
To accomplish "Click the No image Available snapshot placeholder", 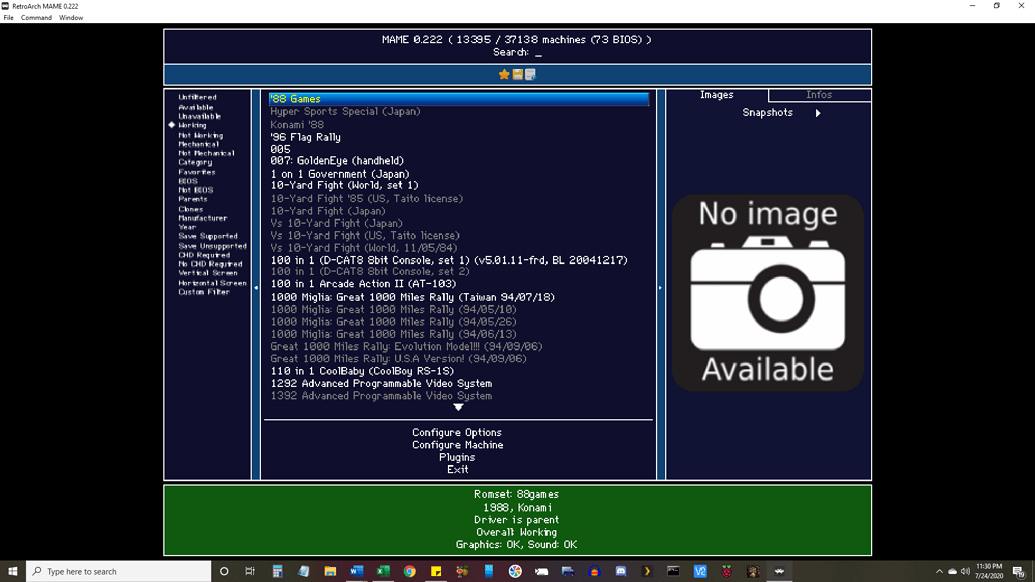I will point(768,292).
